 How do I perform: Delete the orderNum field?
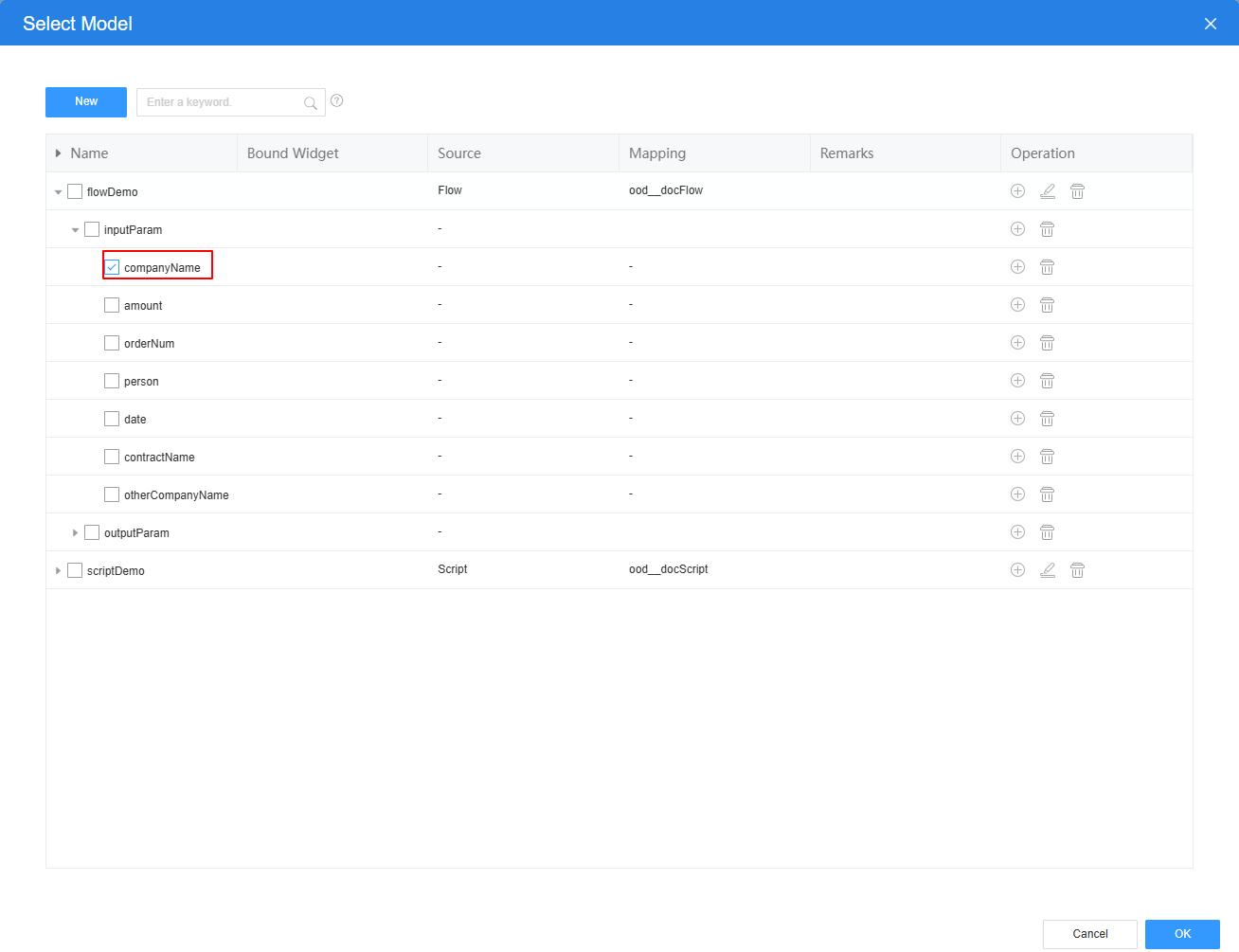coord(1047,342)
